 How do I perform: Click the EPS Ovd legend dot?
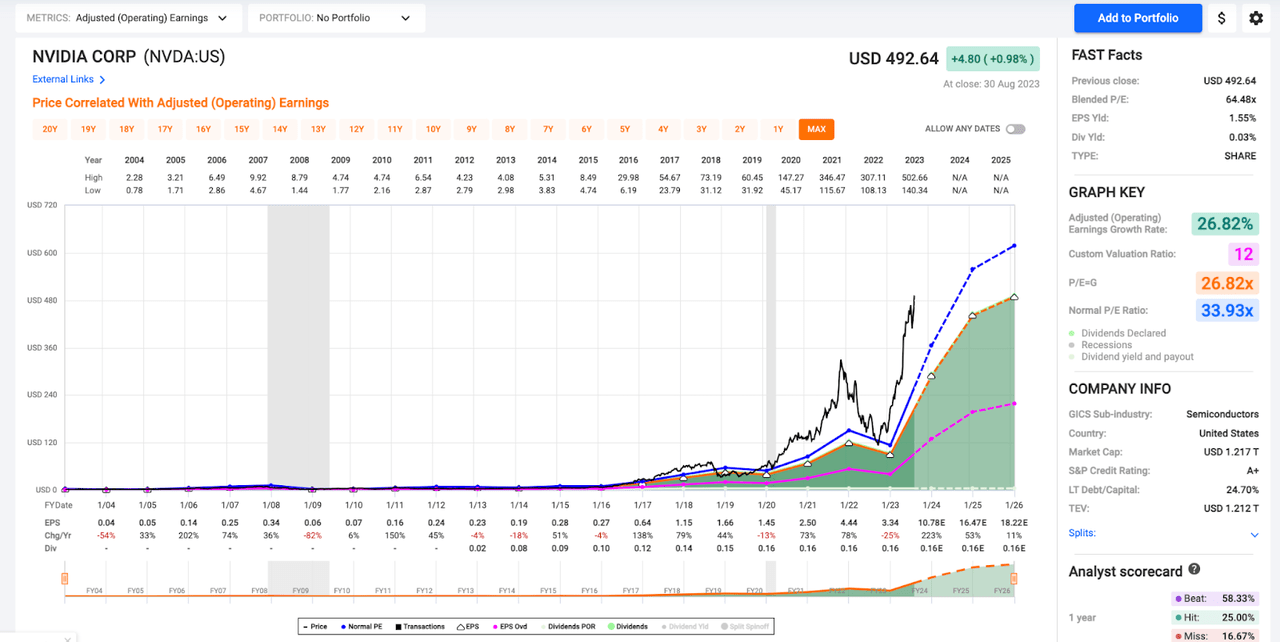[x=494, y=627]
